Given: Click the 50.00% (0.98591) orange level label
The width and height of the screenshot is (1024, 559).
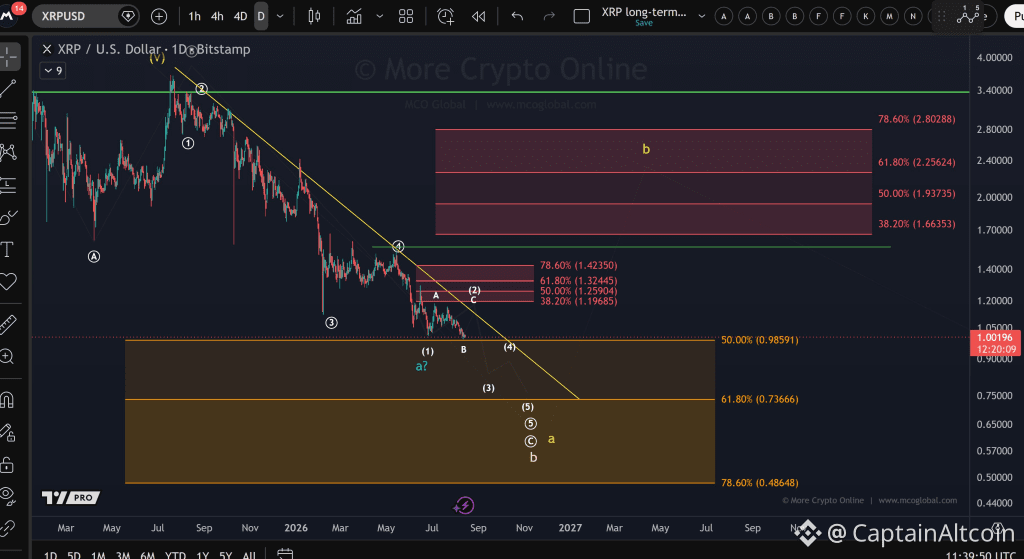Looking at the screenshot, I should tap(760, 340).
